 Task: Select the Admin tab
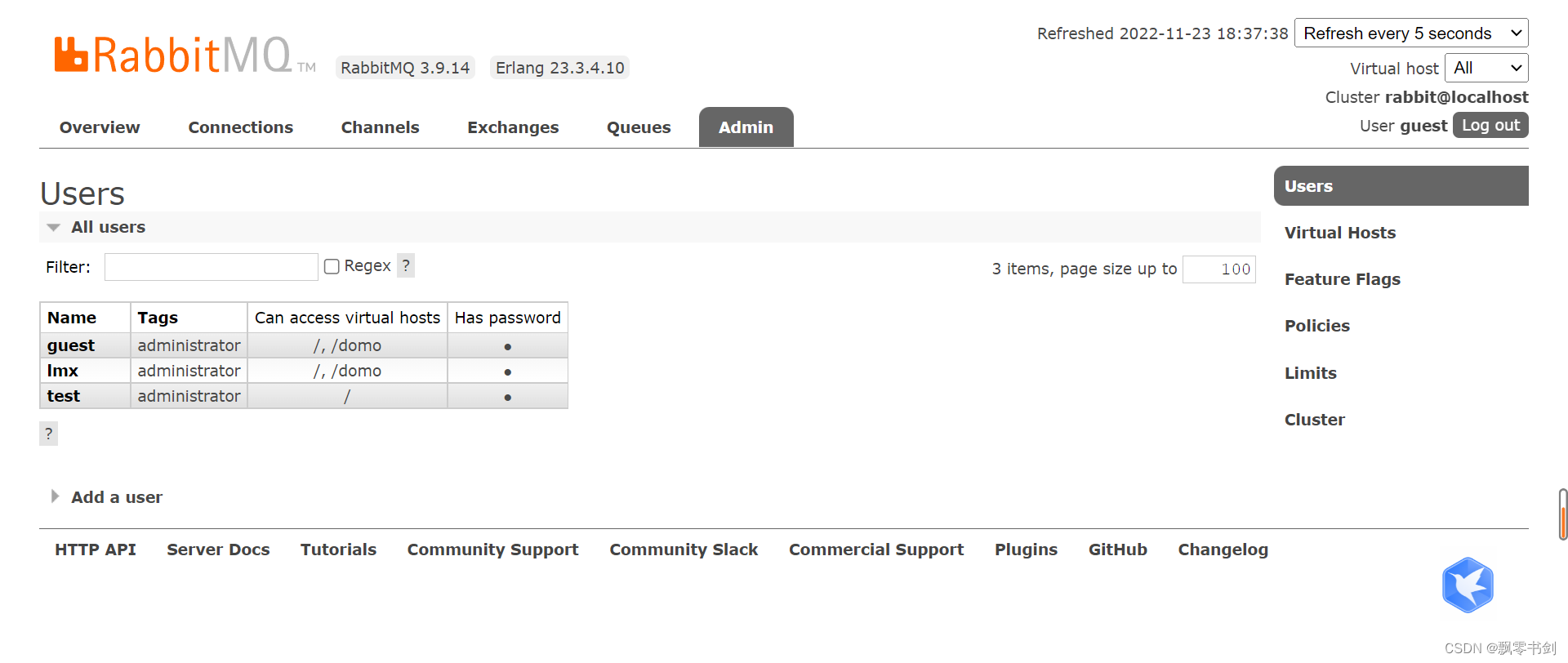coord(746,127)
